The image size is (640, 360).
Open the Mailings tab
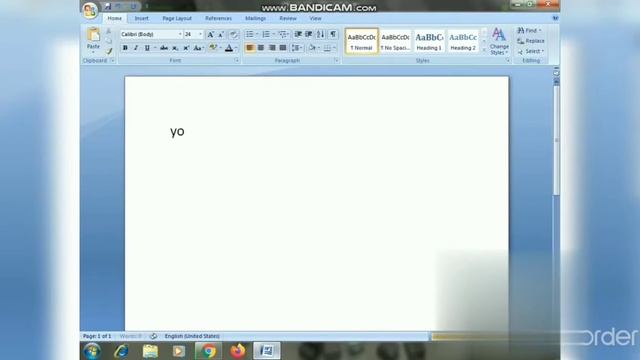[x=256, y=18]
